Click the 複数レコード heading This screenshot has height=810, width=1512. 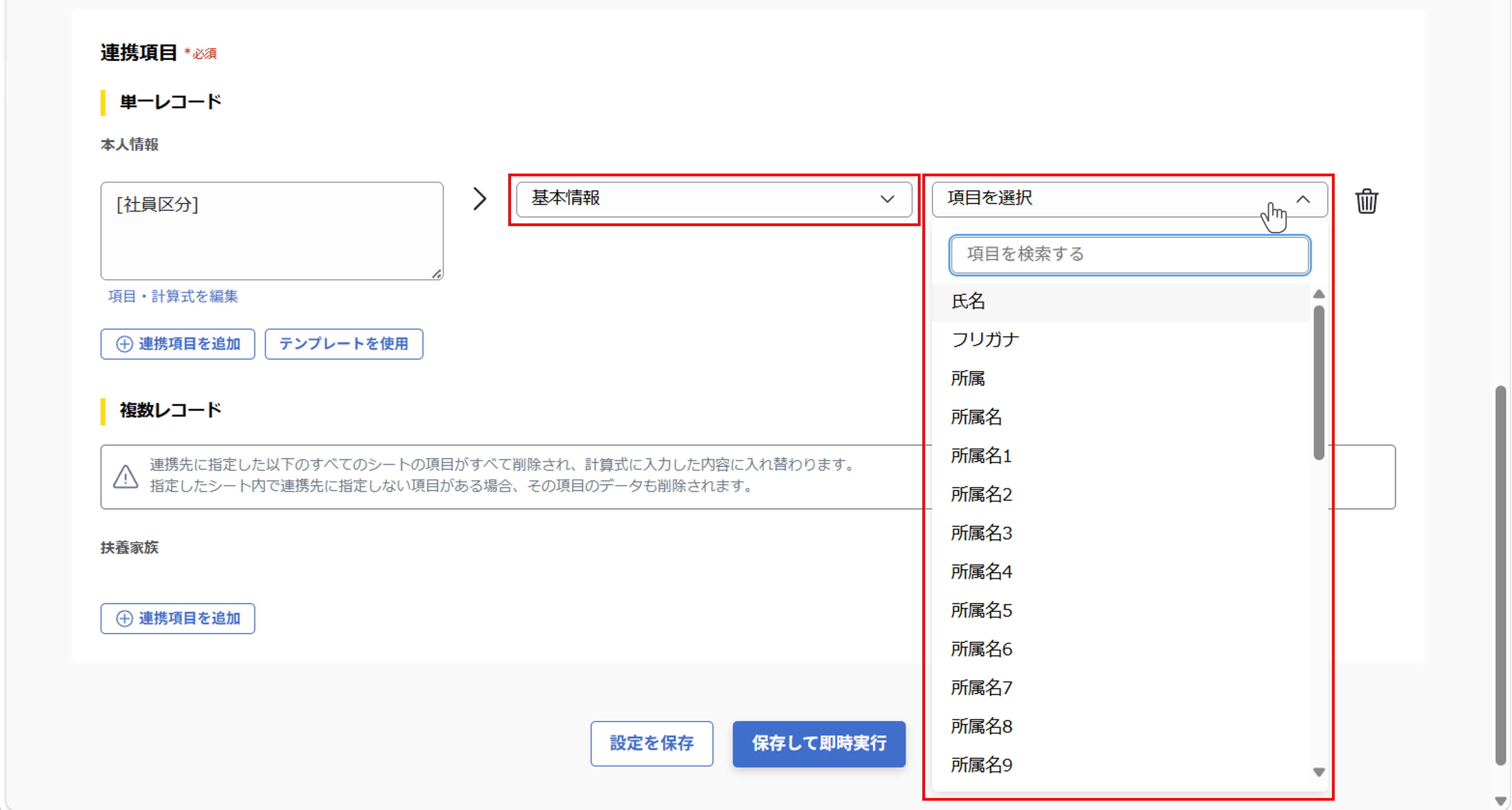coord(170,410)
